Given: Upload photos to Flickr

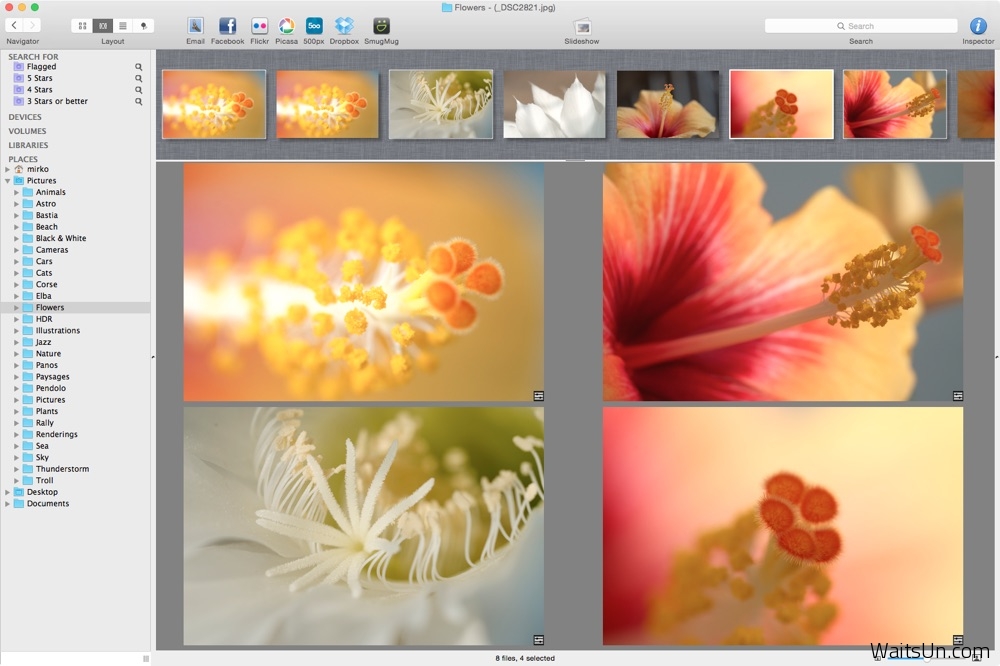Looking at the screenshot, I should 259,25.
